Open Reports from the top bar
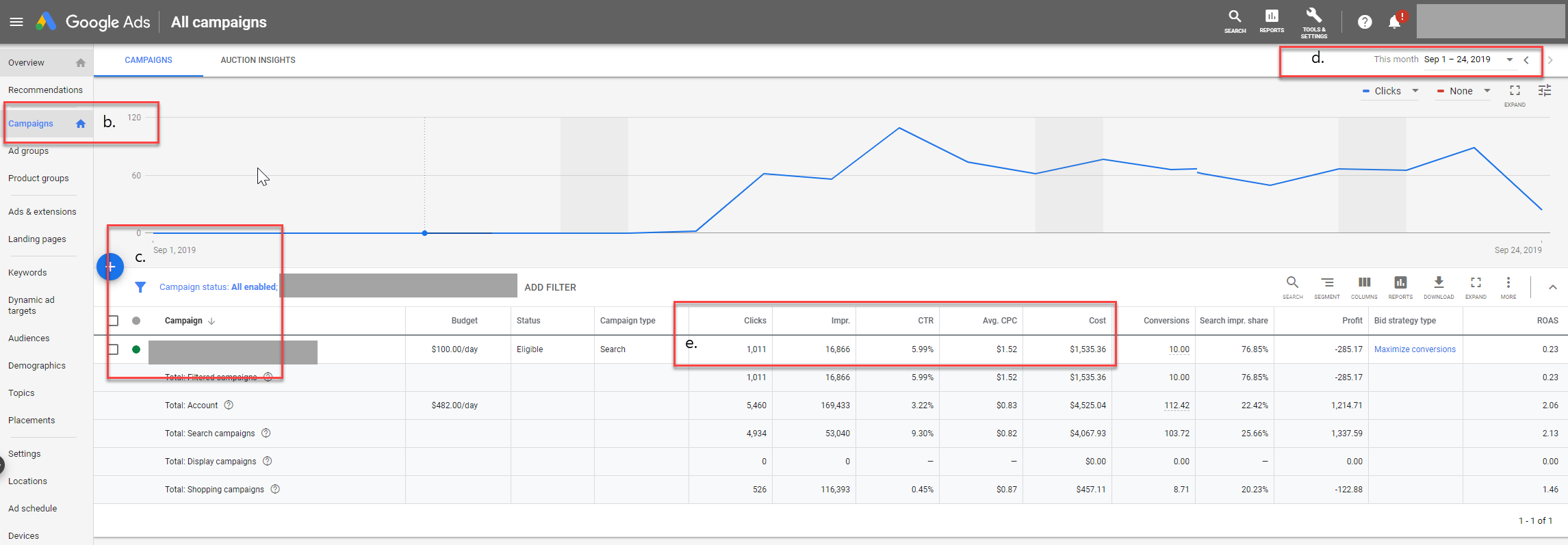This screenshot has height=545, width=1568. (x=1272, y=21)
